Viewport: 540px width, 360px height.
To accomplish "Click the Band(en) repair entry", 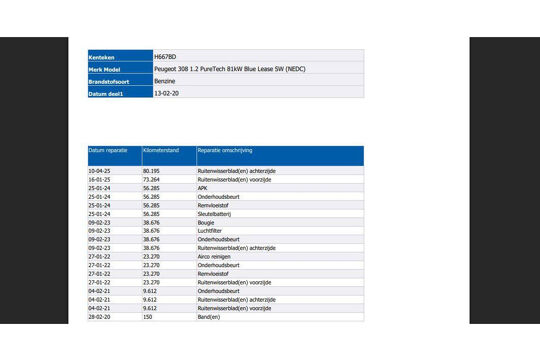I will pyautogui.click(x=209, y=317).
